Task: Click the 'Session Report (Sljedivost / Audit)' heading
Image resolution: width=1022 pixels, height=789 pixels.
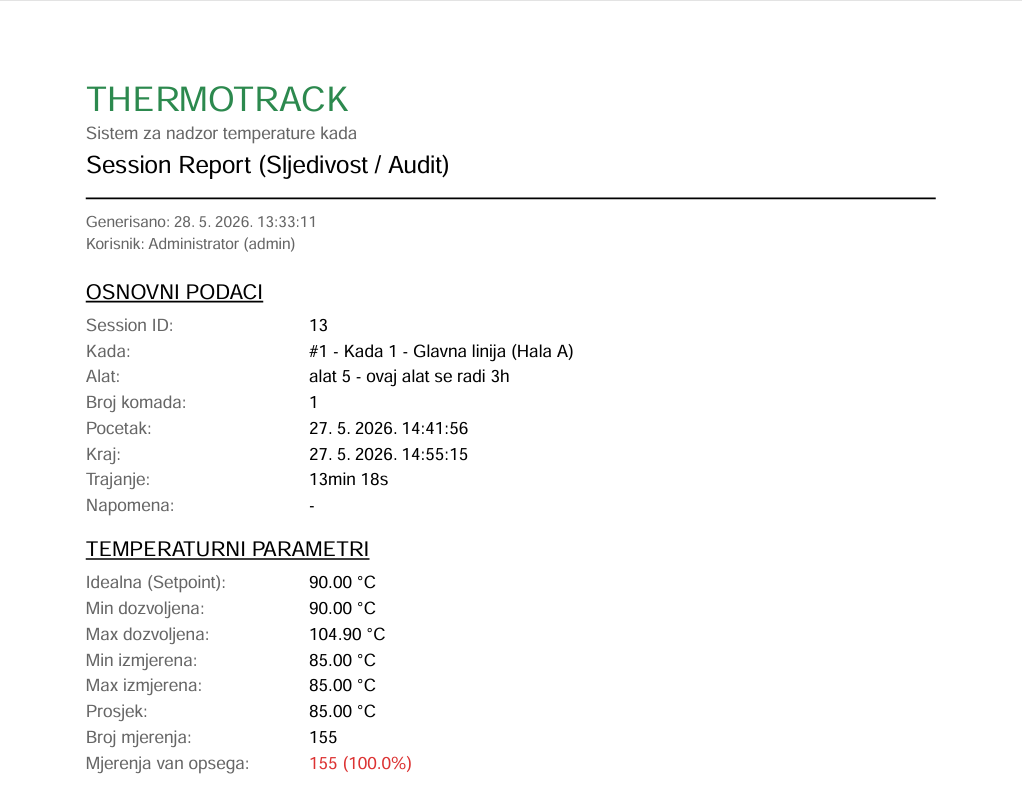Action: tap(268, 165)
